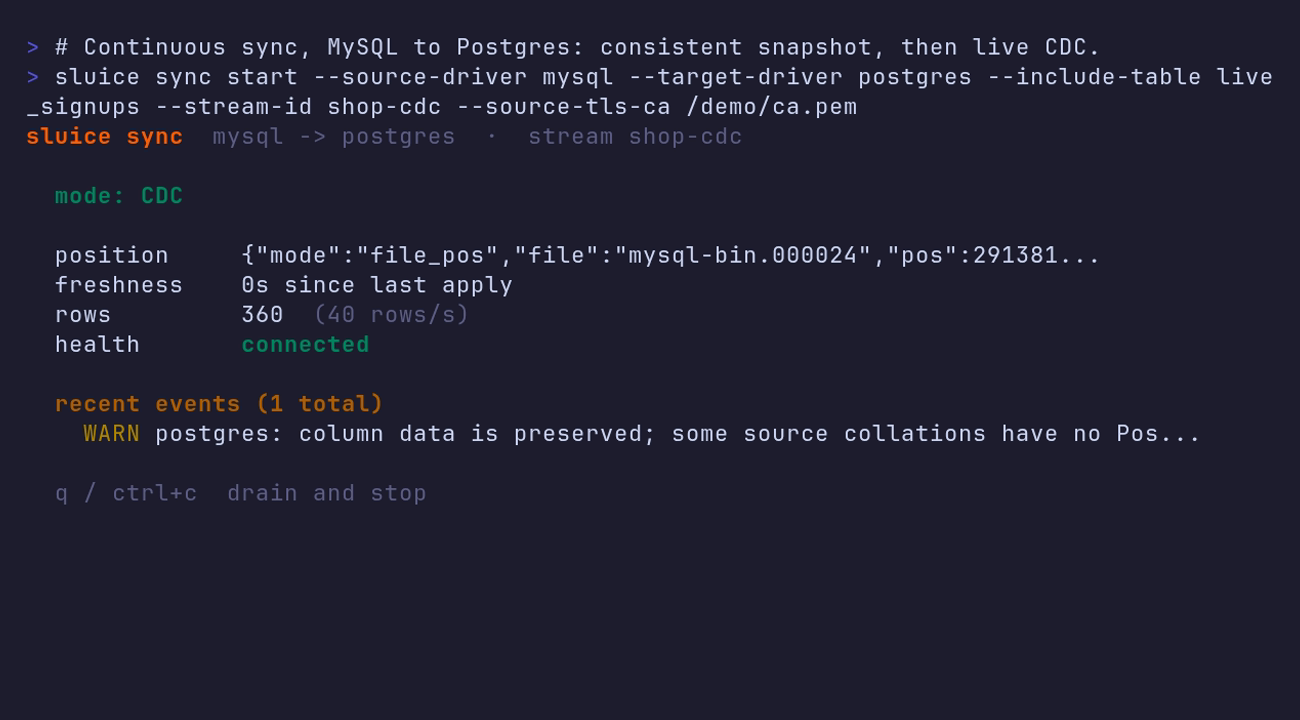Select the truncated position JSON value

click(670, 255)
